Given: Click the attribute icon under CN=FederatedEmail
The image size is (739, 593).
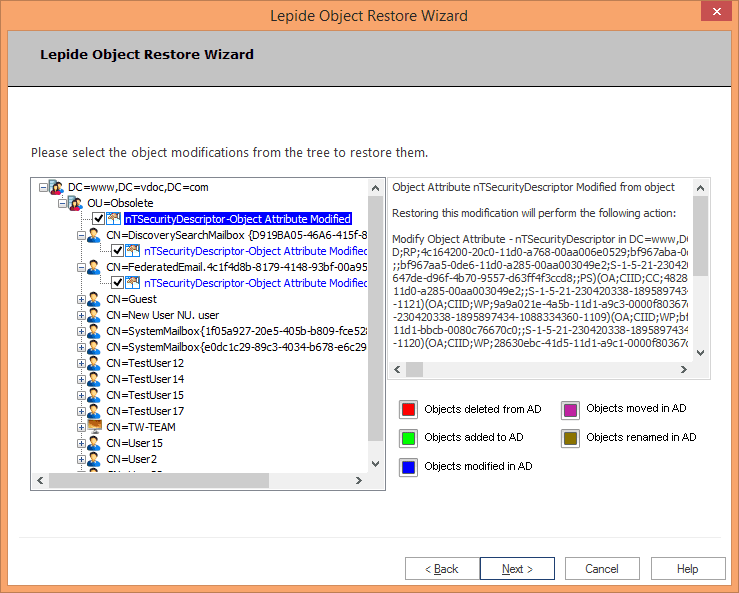Looking at the screenshot, I should pos(133,283).
